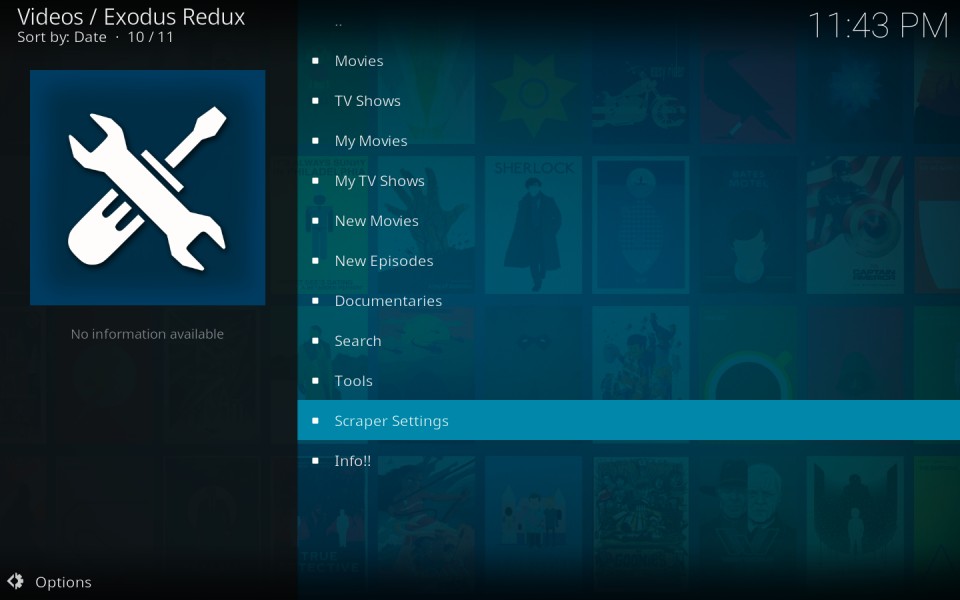Browse the Documentaries entry
Screen dimensions: 960x600
628,301
